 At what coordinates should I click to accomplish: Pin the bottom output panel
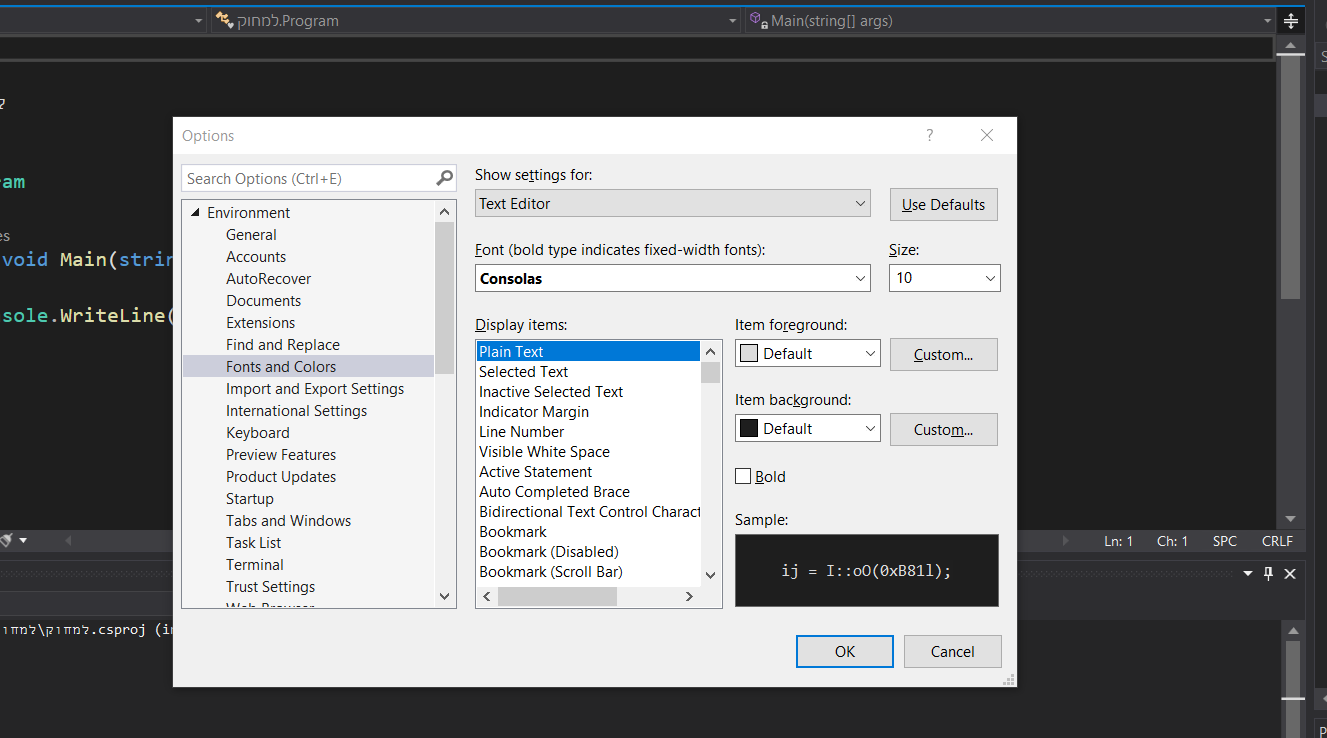pos(1268,573)
